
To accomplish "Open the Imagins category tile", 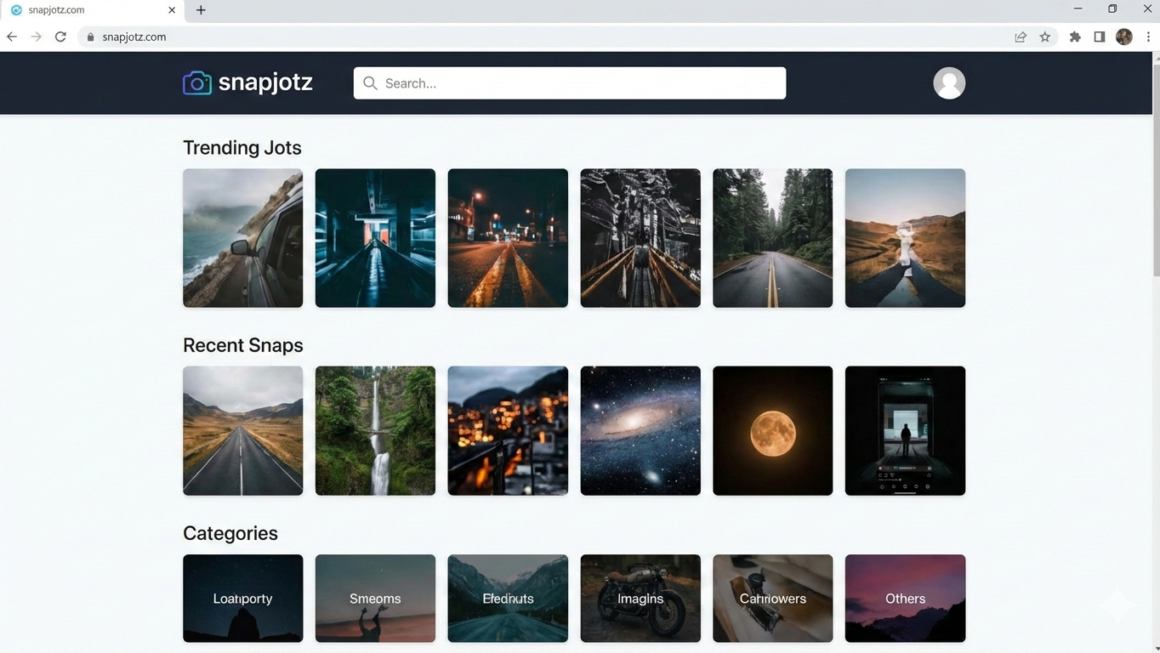I will (640, 598).
